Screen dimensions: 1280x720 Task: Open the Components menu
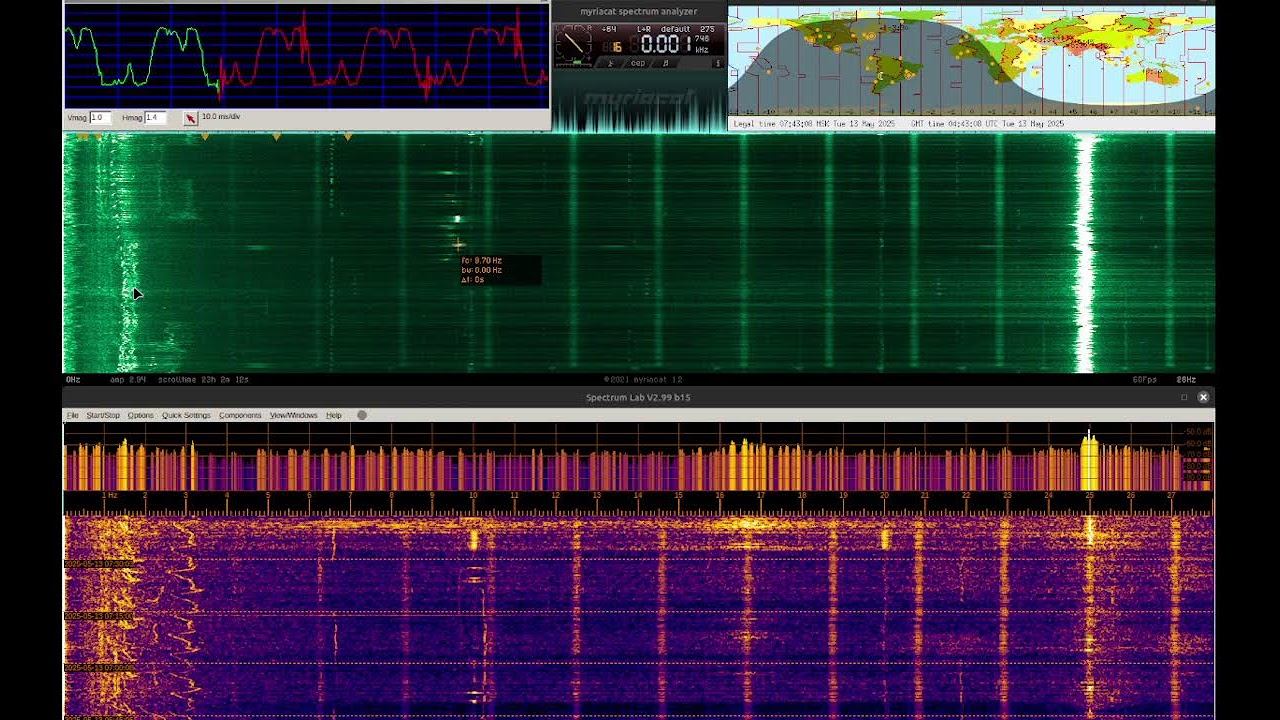(x=240, y=415)
